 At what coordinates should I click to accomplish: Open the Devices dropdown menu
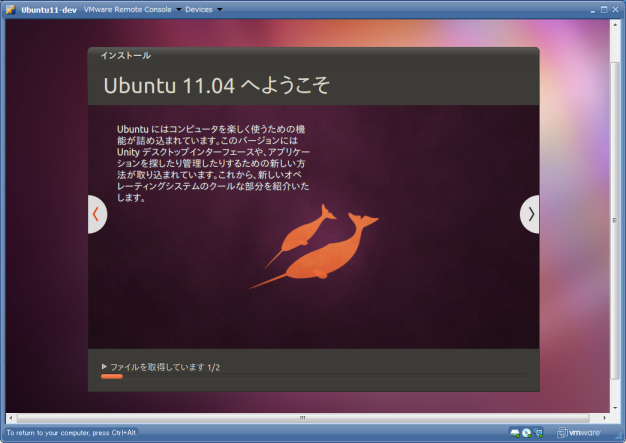pos(203,10)
